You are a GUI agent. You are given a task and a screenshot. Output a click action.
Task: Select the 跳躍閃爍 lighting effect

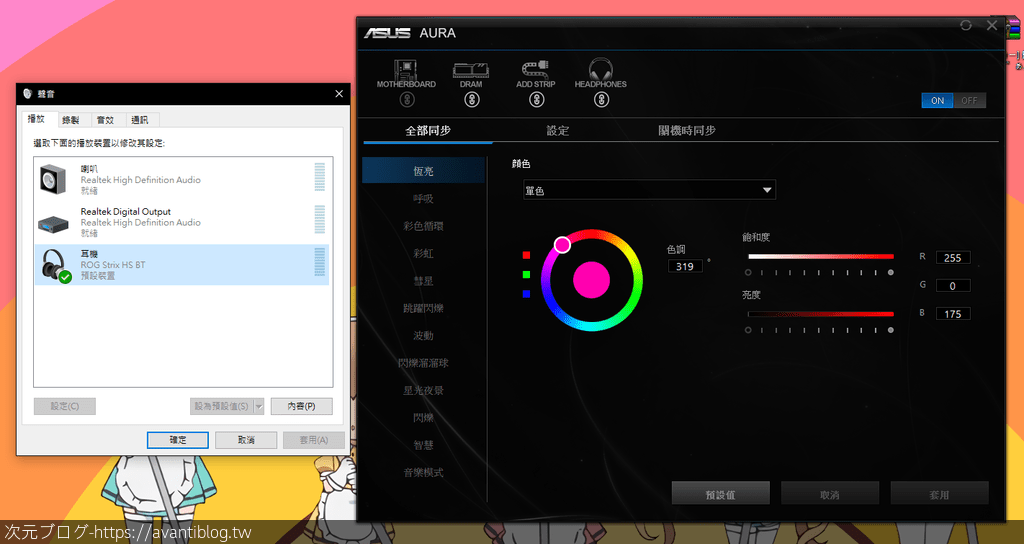coord(423,308)
